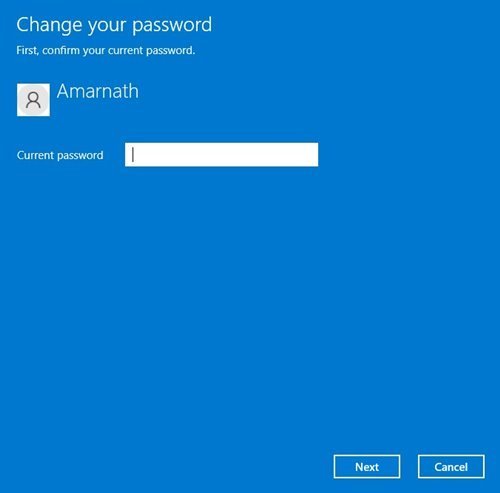The height and width of the screenshot is (493, 500).
Task: Dismiss the dialog with Cancel
Action: point(451,467)
